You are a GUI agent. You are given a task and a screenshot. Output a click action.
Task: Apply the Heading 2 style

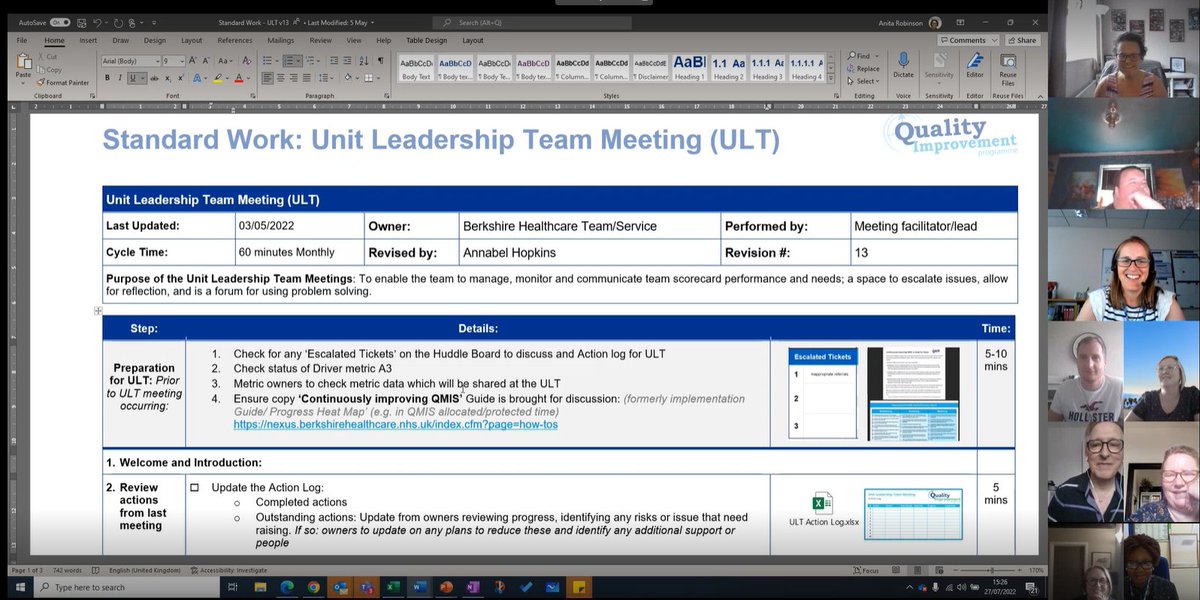click(728, 67)
